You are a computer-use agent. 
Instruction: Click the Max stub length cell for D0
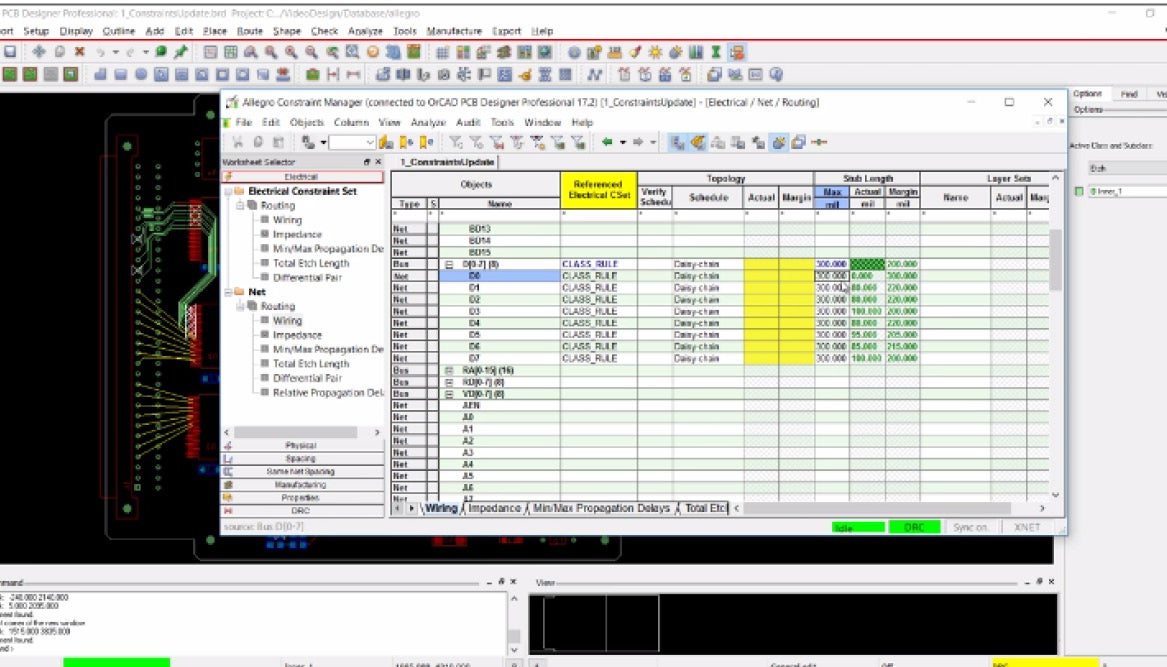pos(831,275)
